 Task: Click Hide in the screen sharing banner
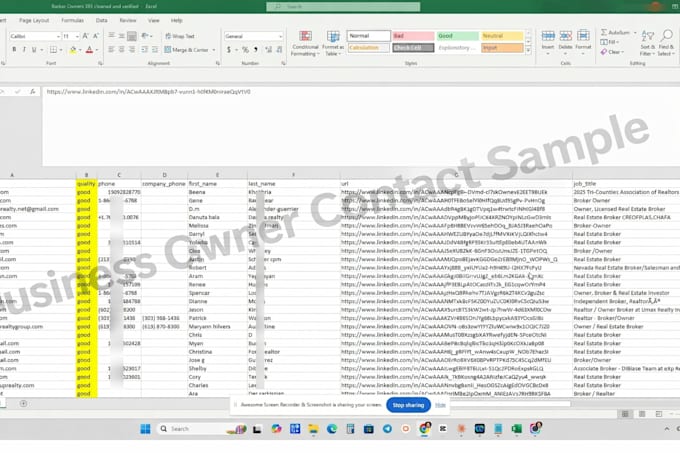click(440, 405)
